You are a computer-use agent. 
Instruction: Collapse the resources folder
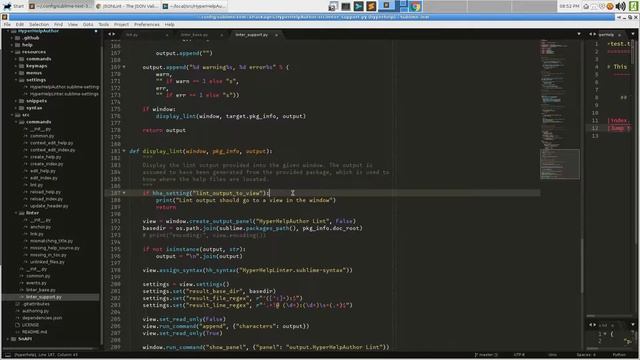click(x=12, y=52)
